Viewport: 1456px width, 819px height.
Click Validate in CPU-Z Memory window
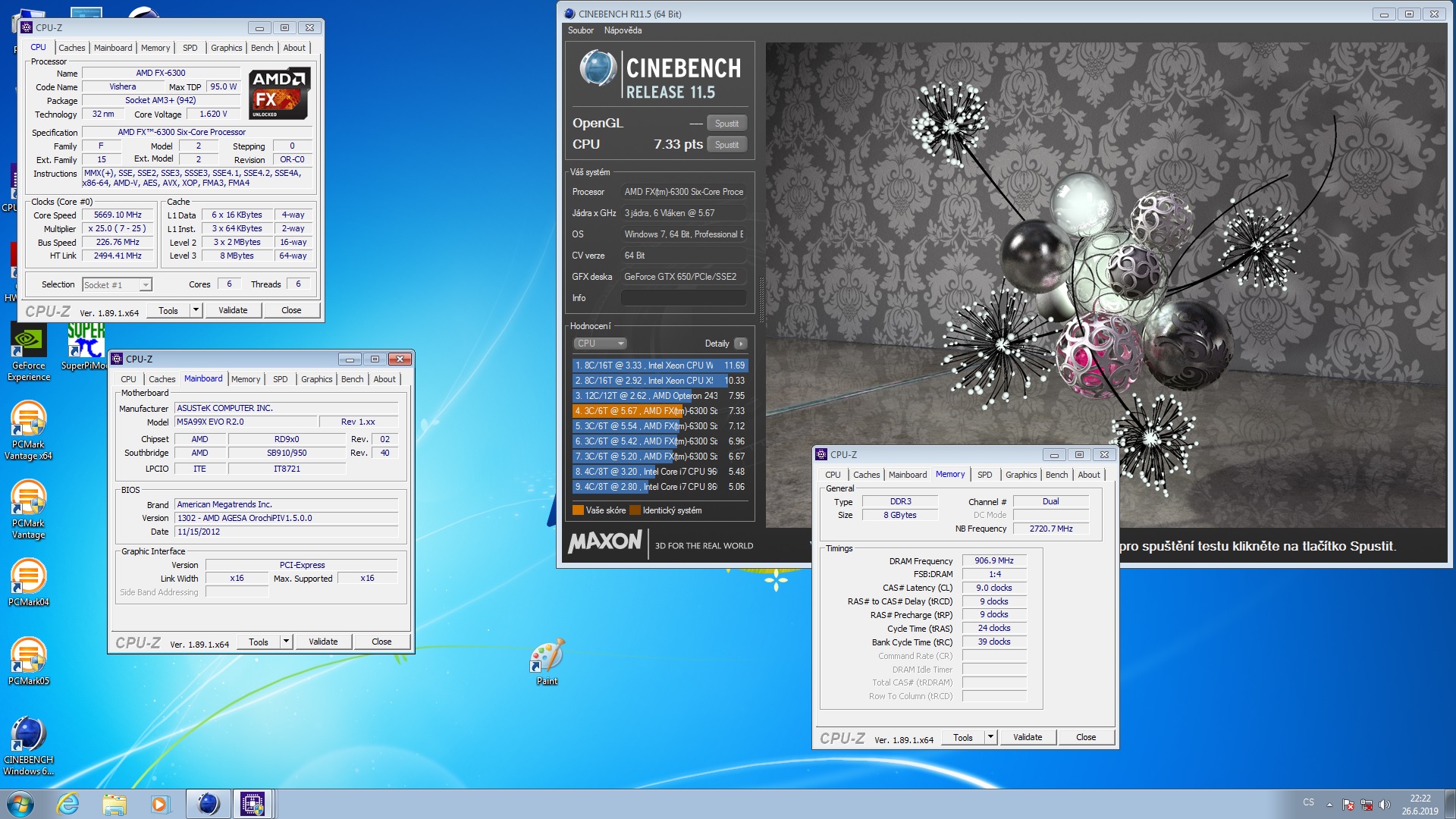[x=1028, y=737]
